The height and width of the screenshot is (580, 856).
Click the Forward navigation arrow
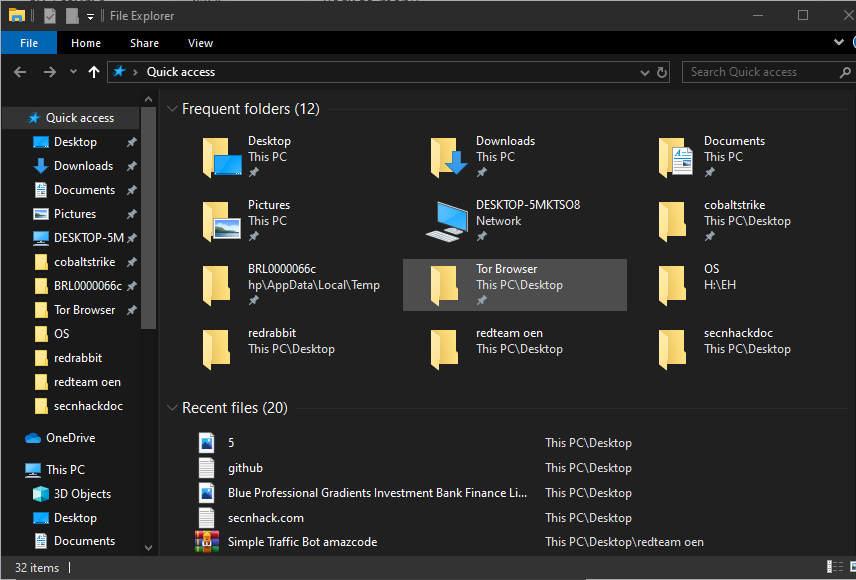(x=50, y=72)
